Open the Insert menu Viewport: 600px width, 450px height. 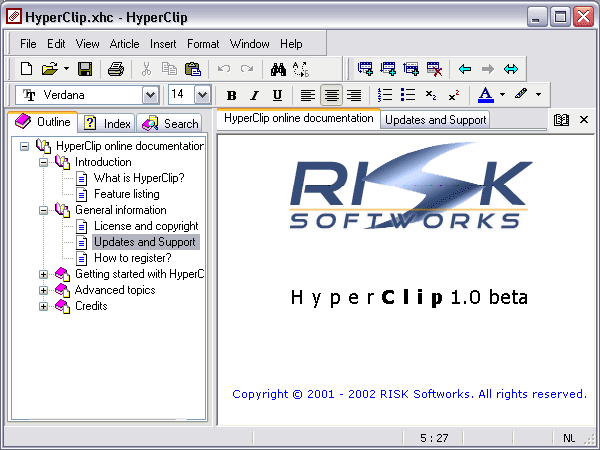point(163,44)
